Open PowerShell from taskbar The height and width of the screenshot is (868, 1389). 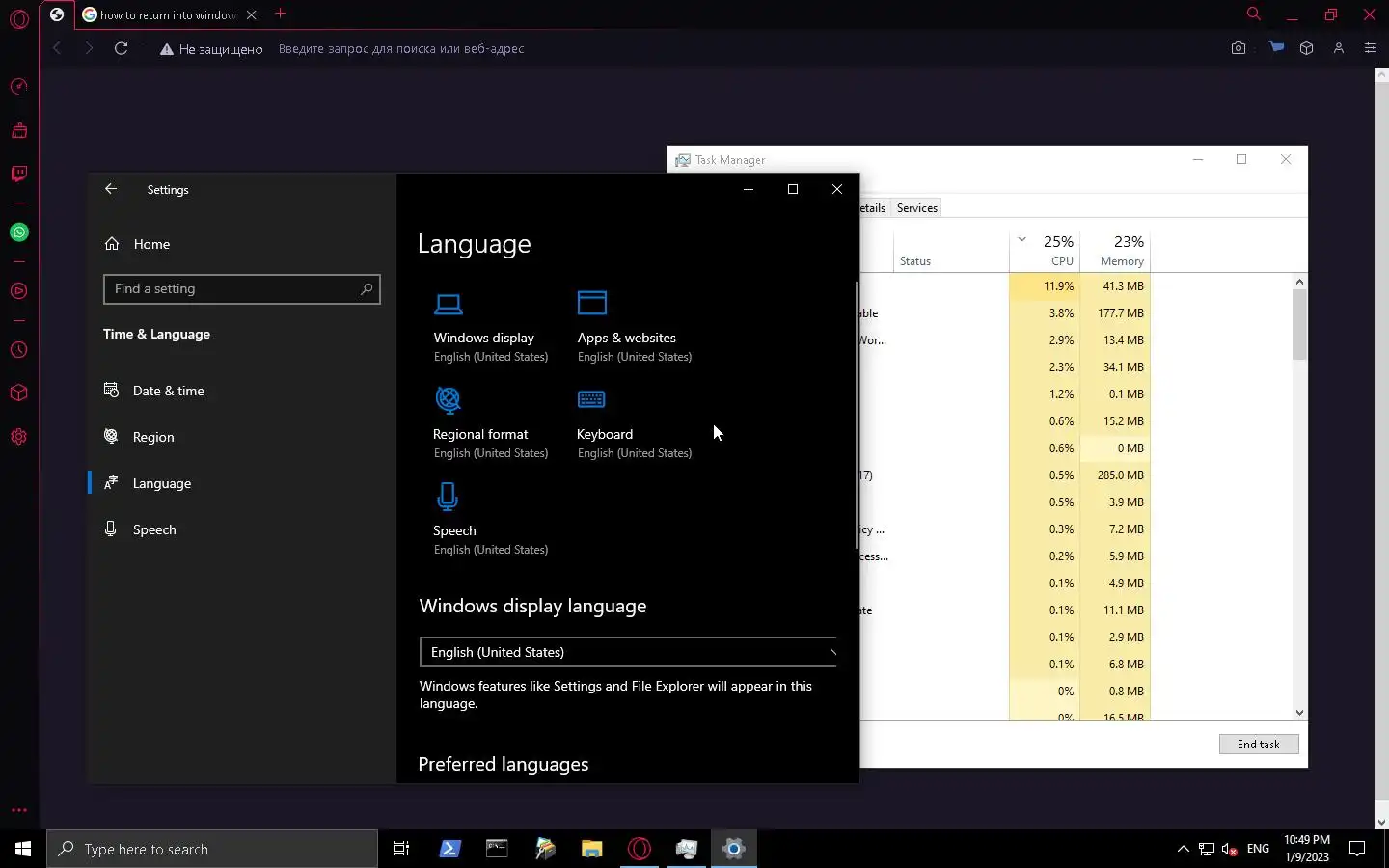[449, 849]
